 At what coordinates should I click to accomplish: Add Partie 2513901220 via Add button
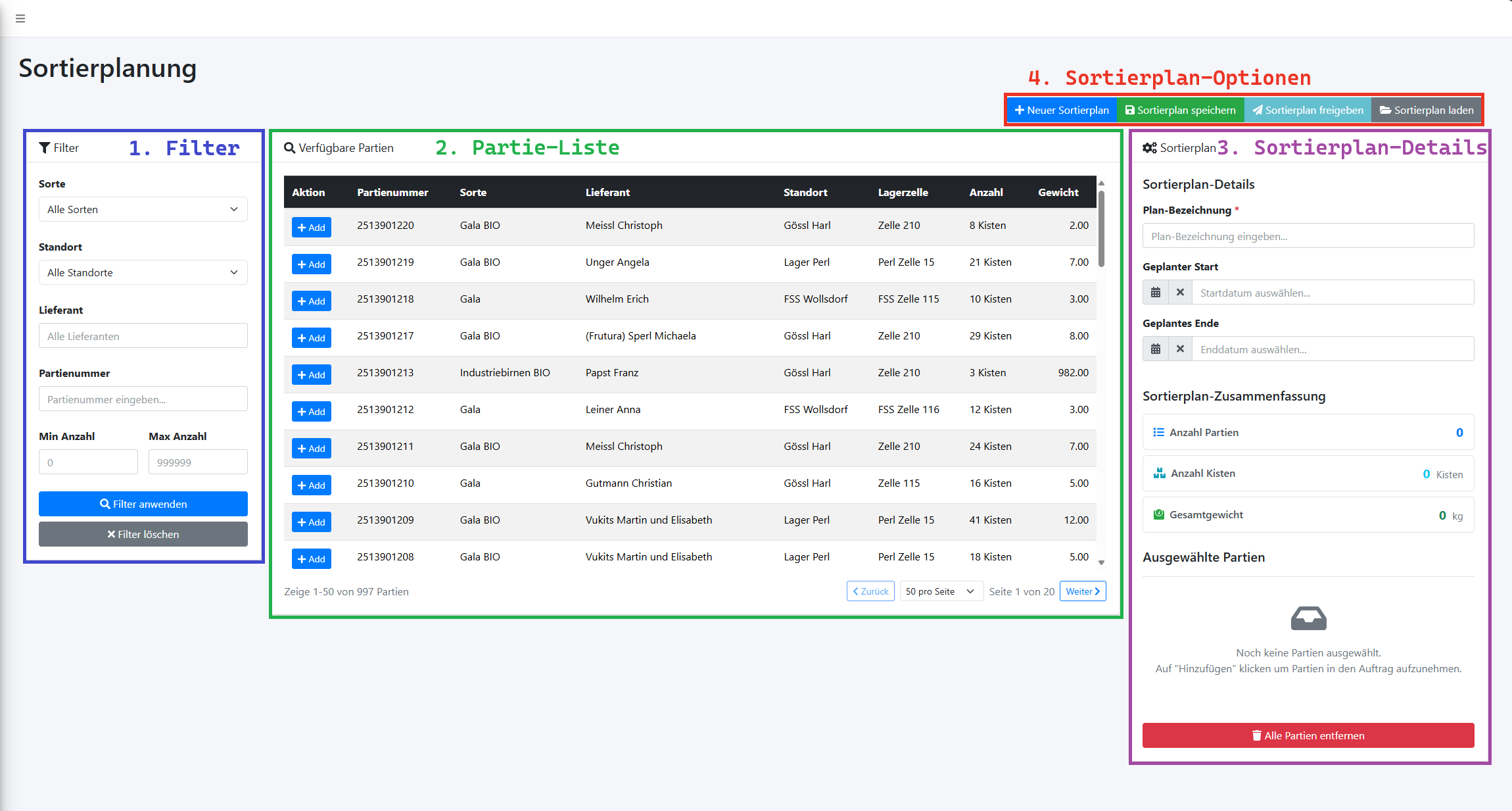click(x=311, y=228)
